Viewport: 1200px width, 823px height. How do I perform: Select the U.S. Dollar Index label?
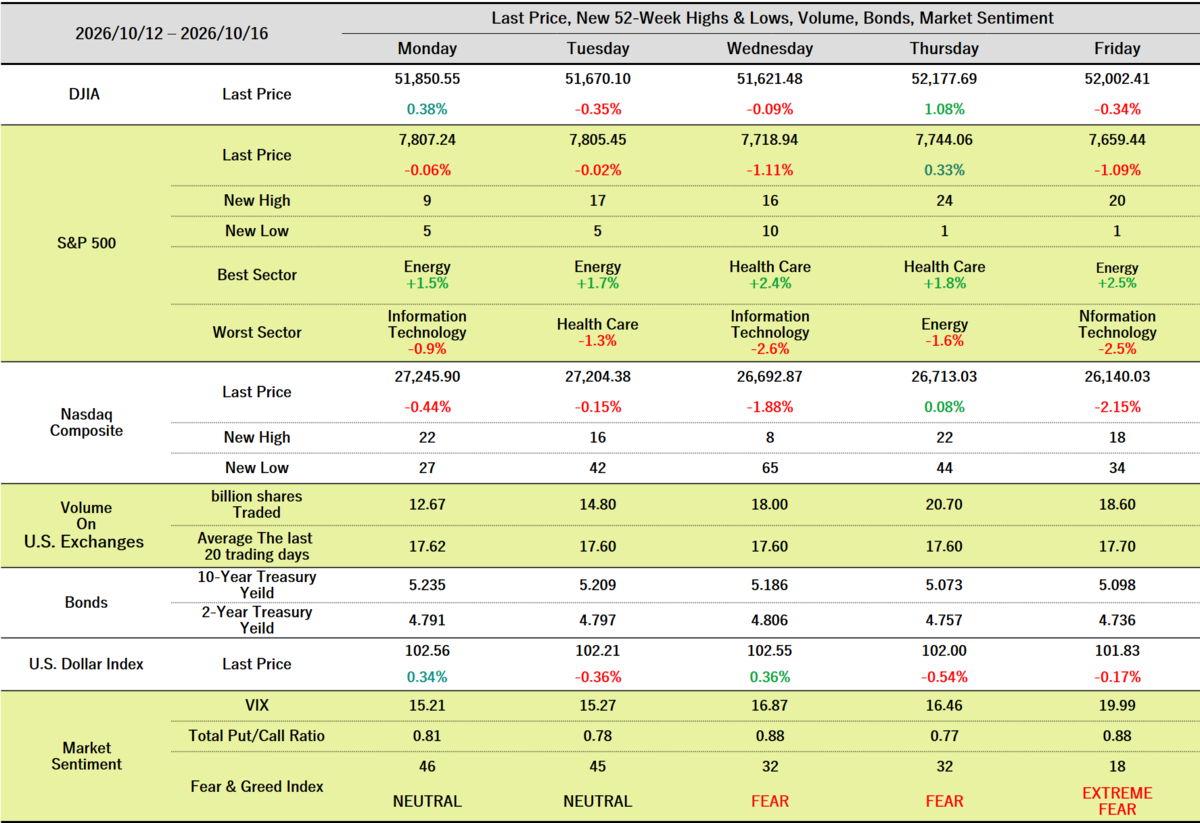click(x=85, y=664)
